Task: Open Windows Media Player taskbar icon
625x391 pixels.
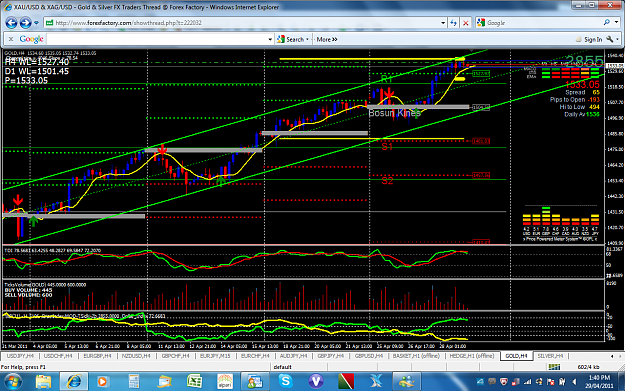Action: 102,382
